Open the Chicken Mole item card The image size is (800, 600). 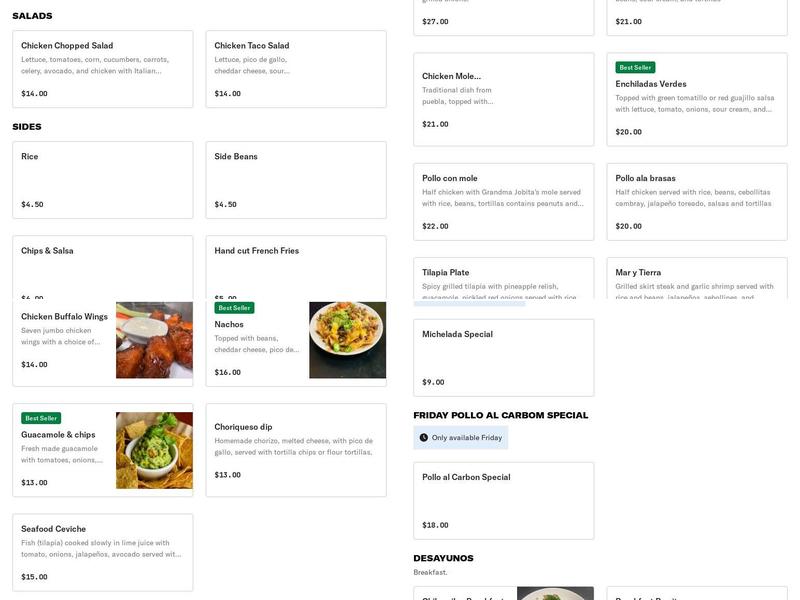503,99
